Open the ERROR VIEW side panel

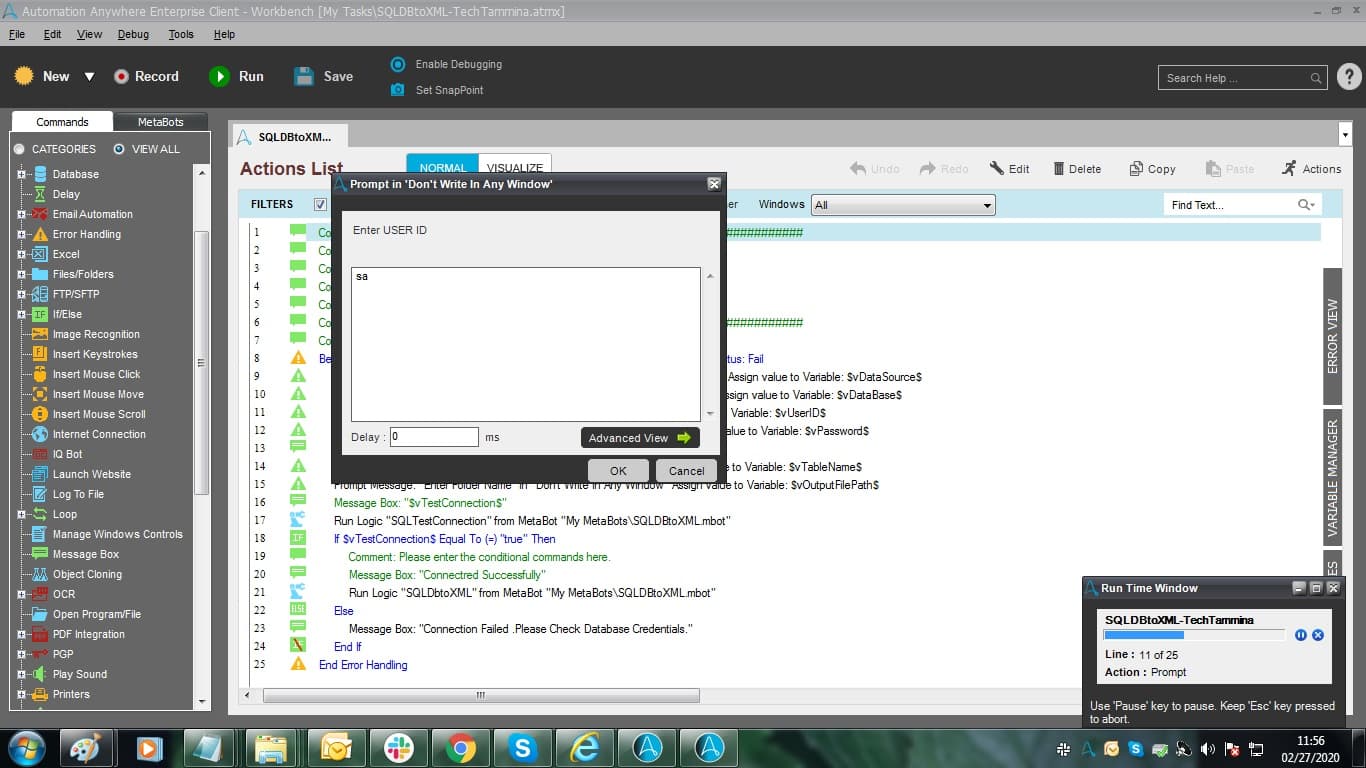click(x=1332, y=337)
